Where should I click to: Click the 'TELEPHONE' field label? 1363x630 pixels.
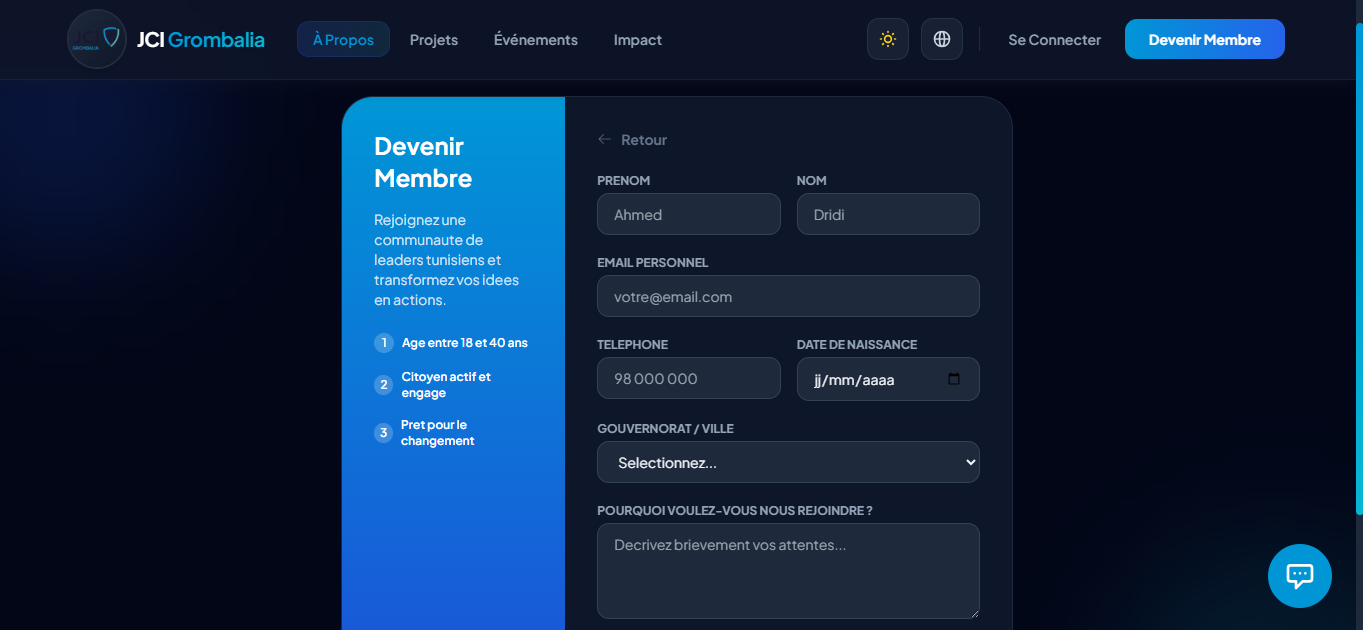[633, 344]
